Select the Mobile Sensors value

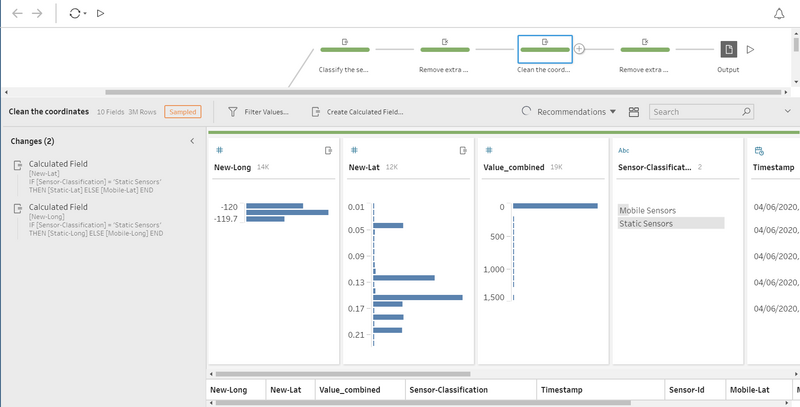tap(647, 210)
